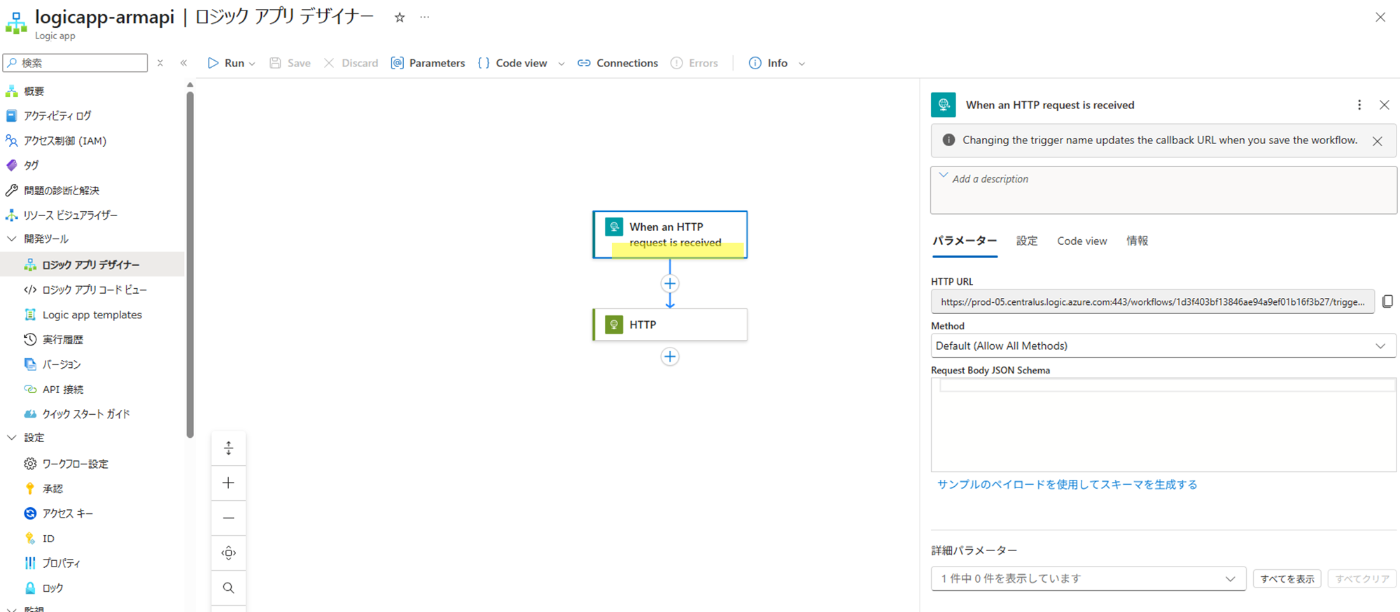Click the HTTP URL field

[1153, 302]
